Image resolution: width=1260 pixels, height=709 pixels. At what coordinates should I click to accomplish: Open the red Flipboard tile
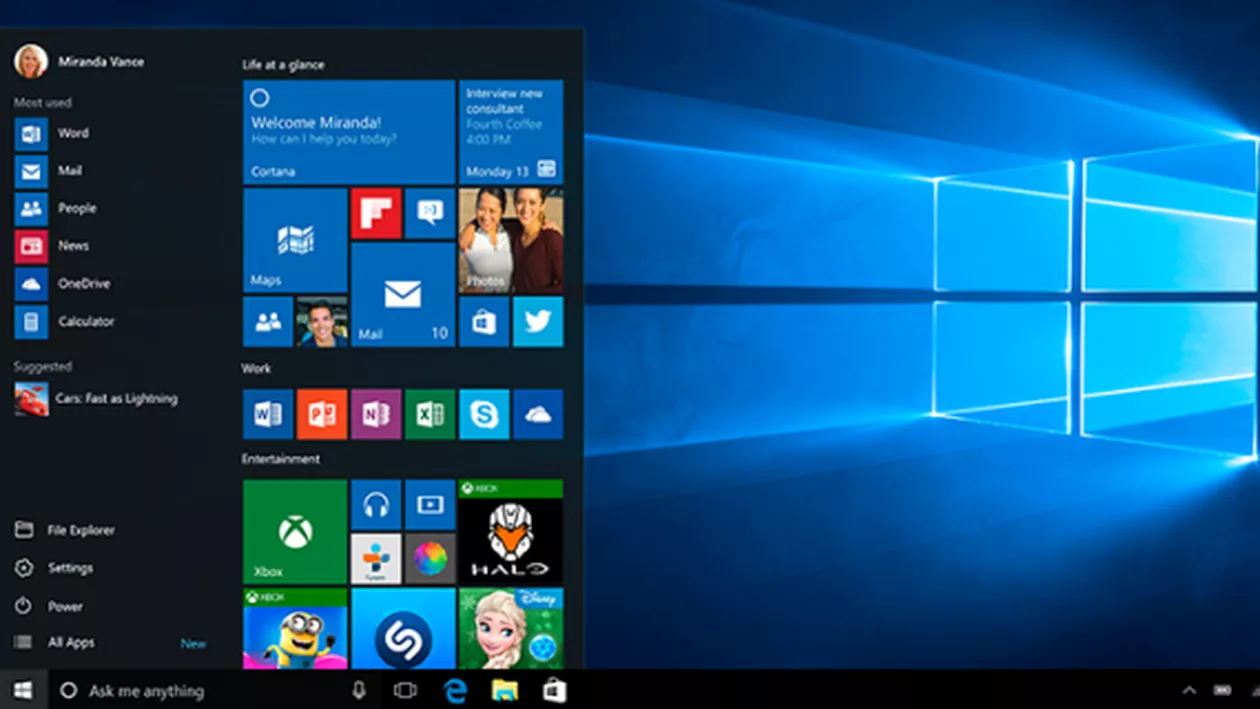376,213
